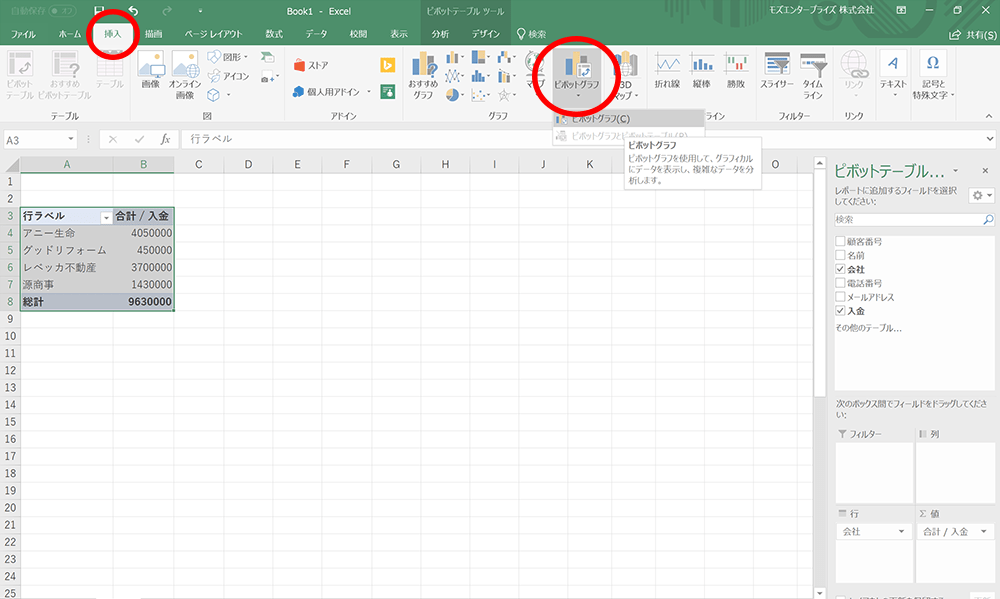Open My Add-ins (個人用アドイン) dropdown
The height and width of the screenshot is (599, 1000).
332,92
